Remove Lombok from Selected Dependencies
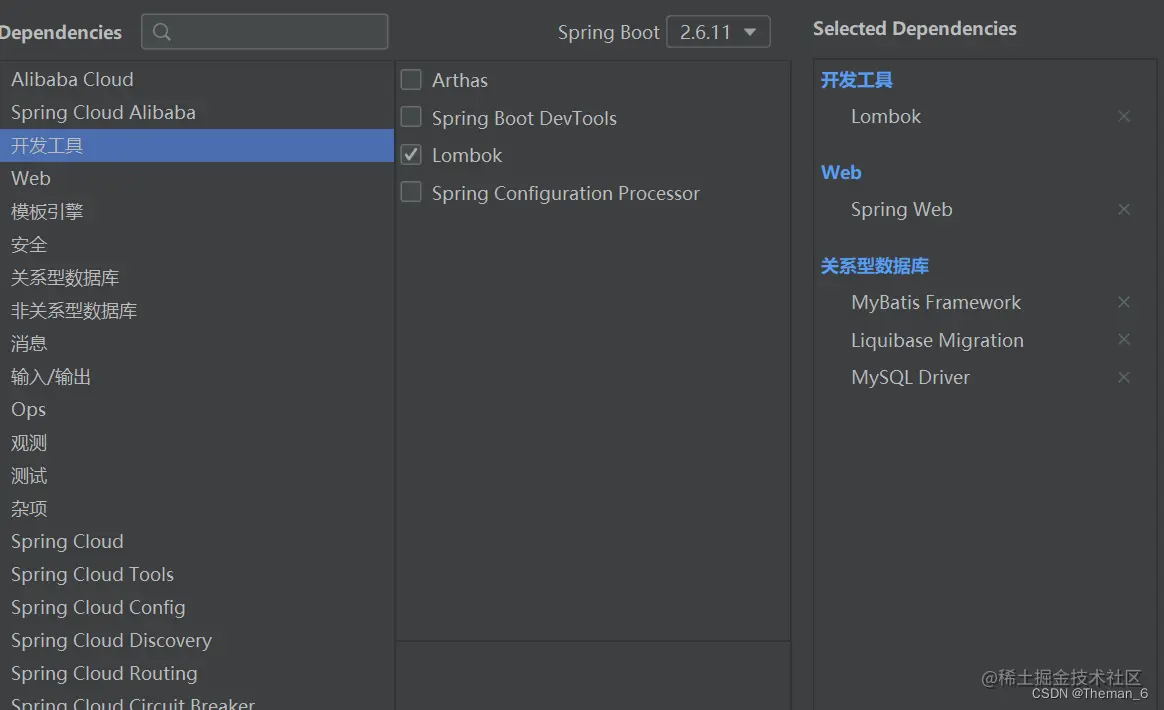This screenshot has width=1164, height=710. click(1124, 116)
